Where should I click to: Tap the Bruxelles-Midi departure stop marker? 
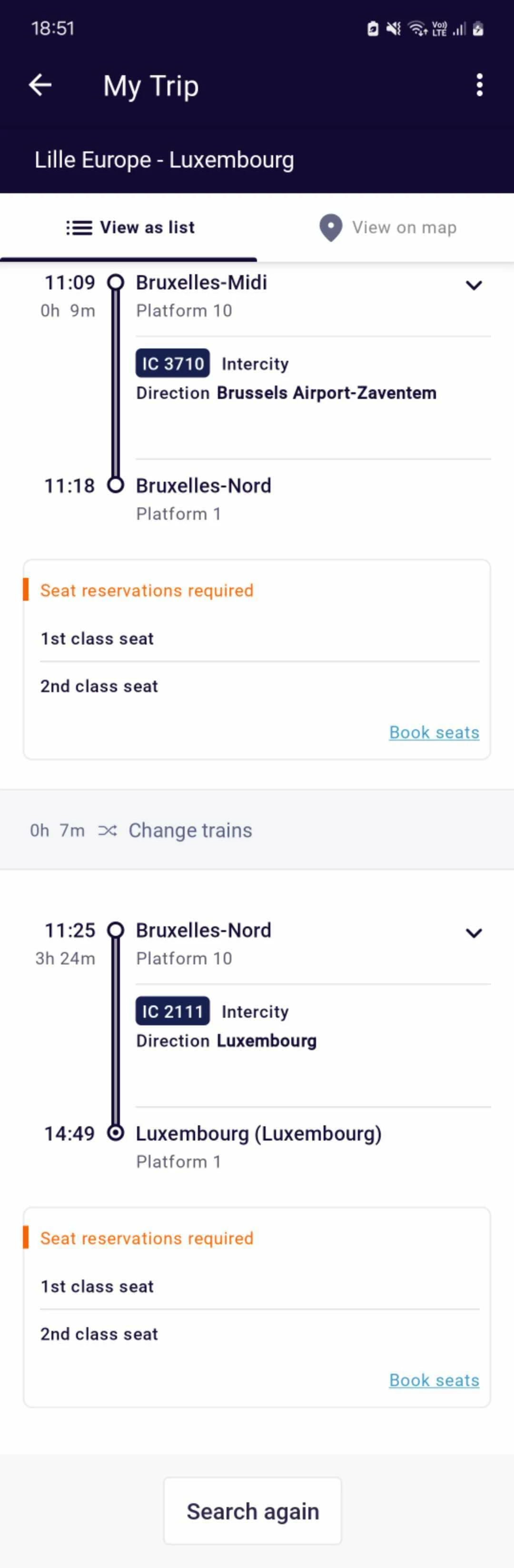pos(116,282)
